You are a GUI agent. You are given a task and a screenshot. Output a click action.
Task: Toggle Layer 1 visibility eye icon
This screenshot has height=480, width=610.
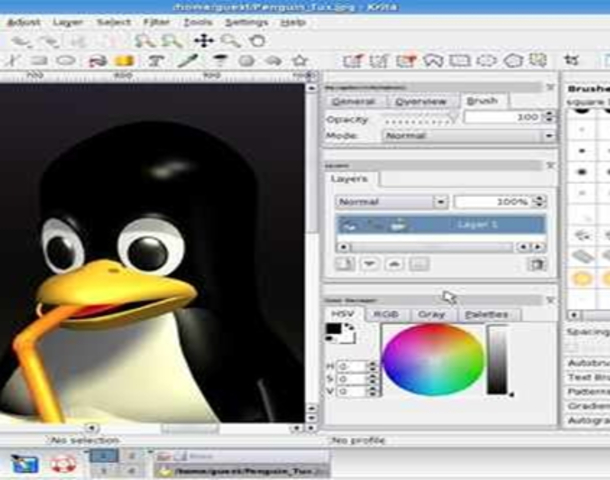point(348,225)
